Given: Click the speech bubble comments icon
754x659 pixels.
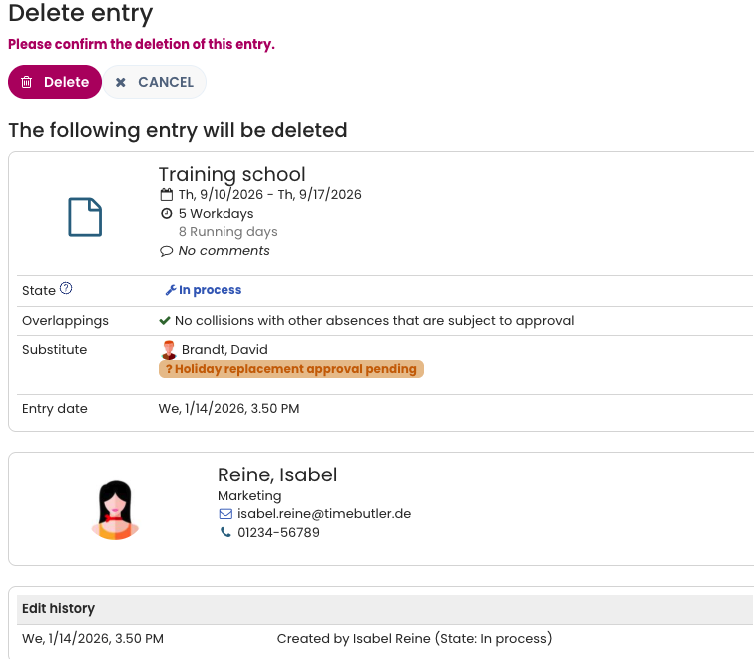Looking at the screenshot, I should tap(166, 251).
